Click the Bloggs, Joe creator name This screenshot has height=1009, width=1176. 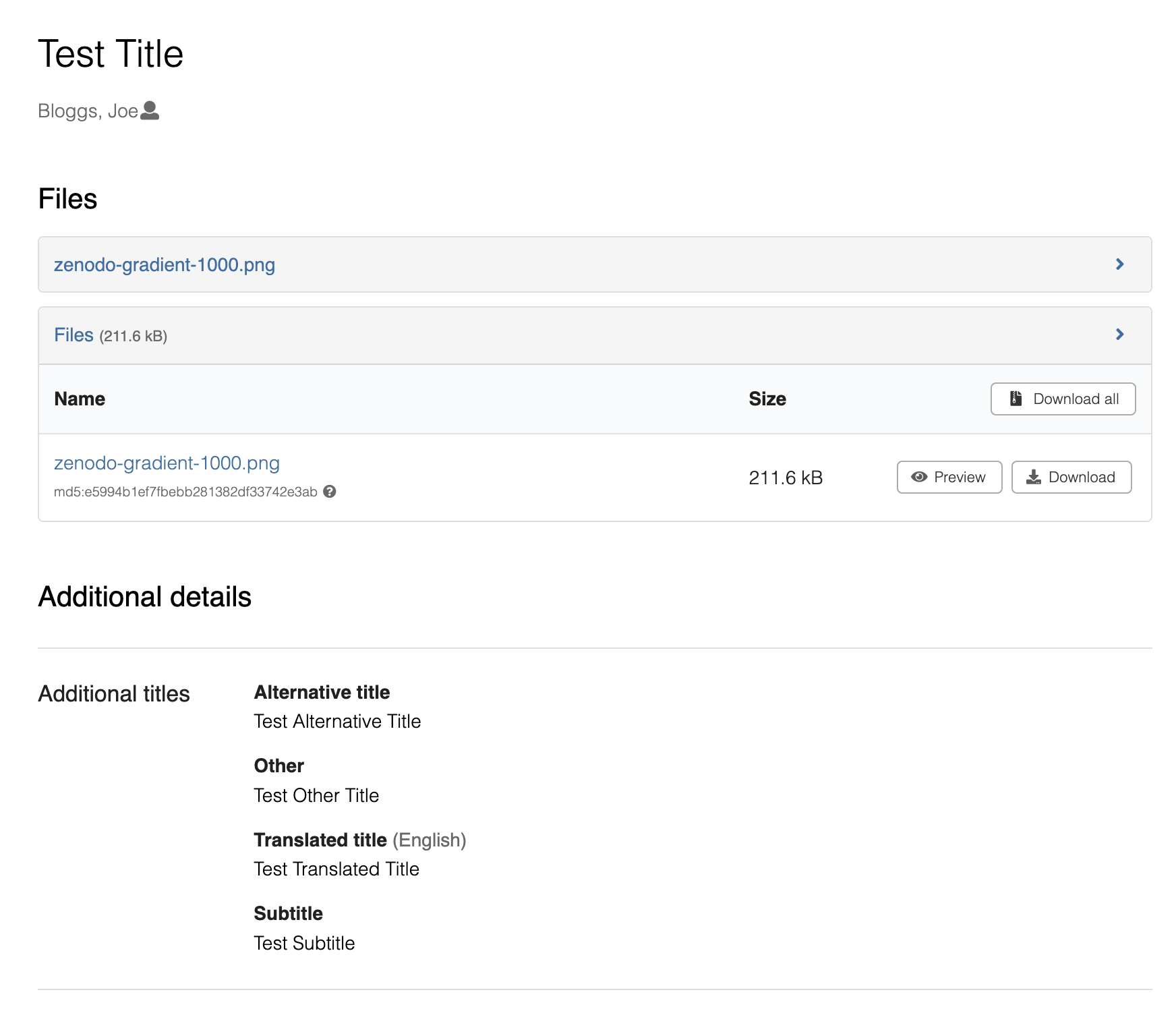88,111
